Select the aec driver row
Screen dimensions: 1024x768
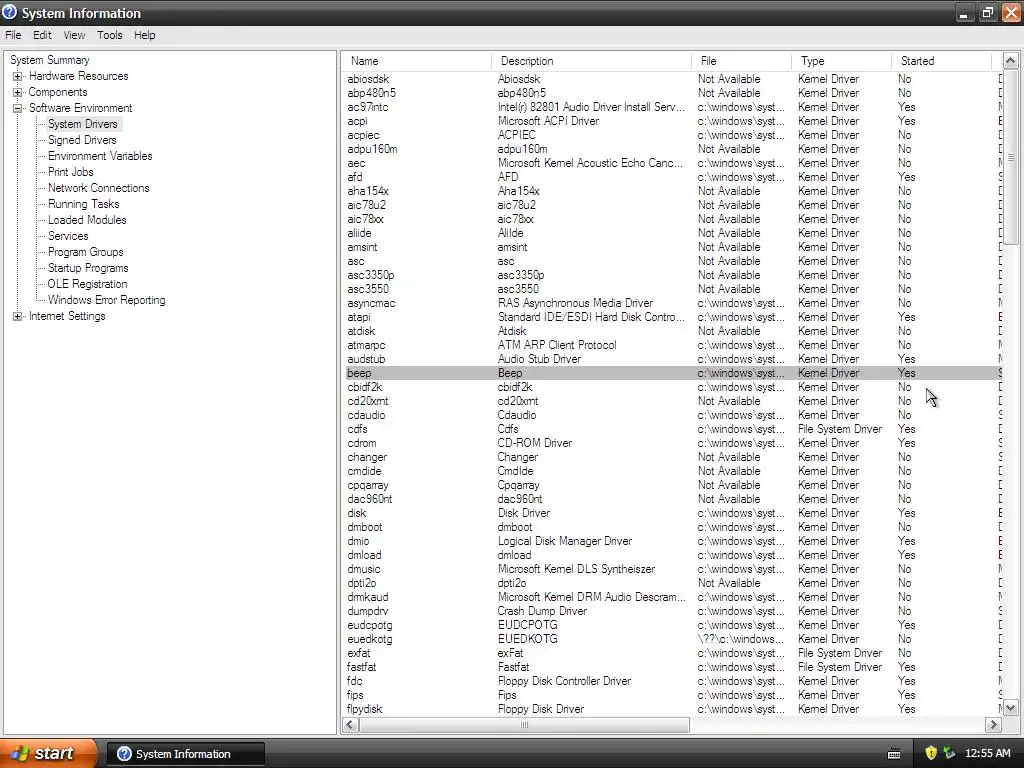(x=673, y=163)
